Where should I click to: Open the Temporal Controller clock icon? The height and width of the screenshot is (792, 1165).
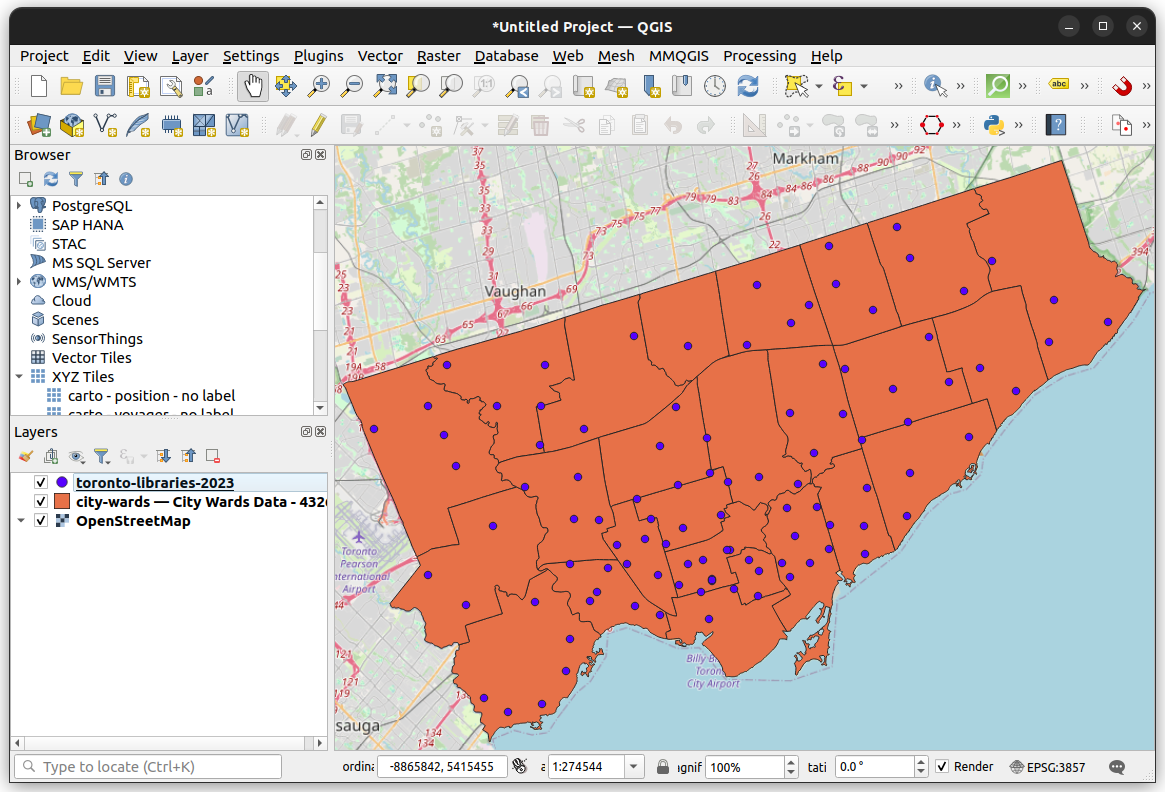coord(715,86)
